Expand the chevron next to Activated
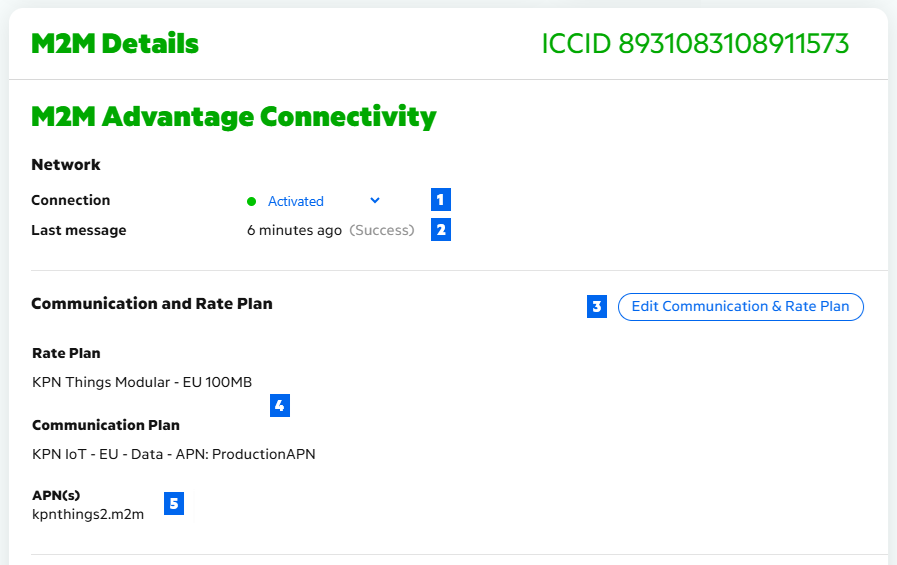This screenshot has width=897, height=565. pos(375,200)
